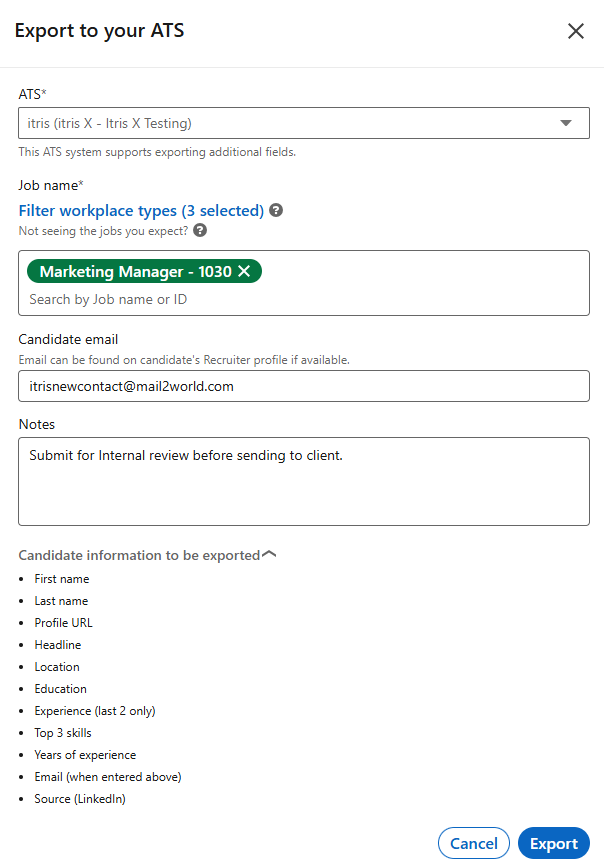This screenshot has height=866, width=604.
Task: Close the Export to your ATS dialog
Action: pyautogui.click(x=576, y=31)
